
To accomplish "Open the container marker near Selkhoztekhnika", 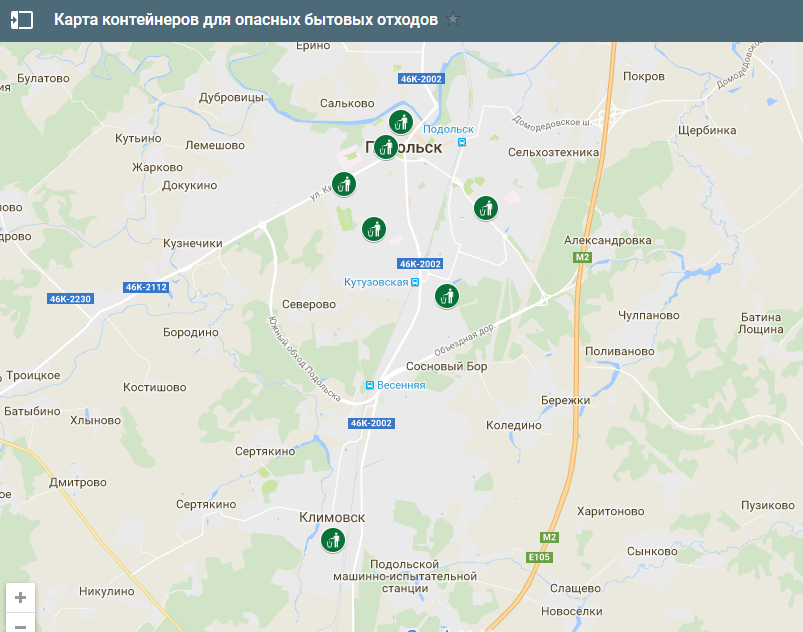I will (486, 208).
